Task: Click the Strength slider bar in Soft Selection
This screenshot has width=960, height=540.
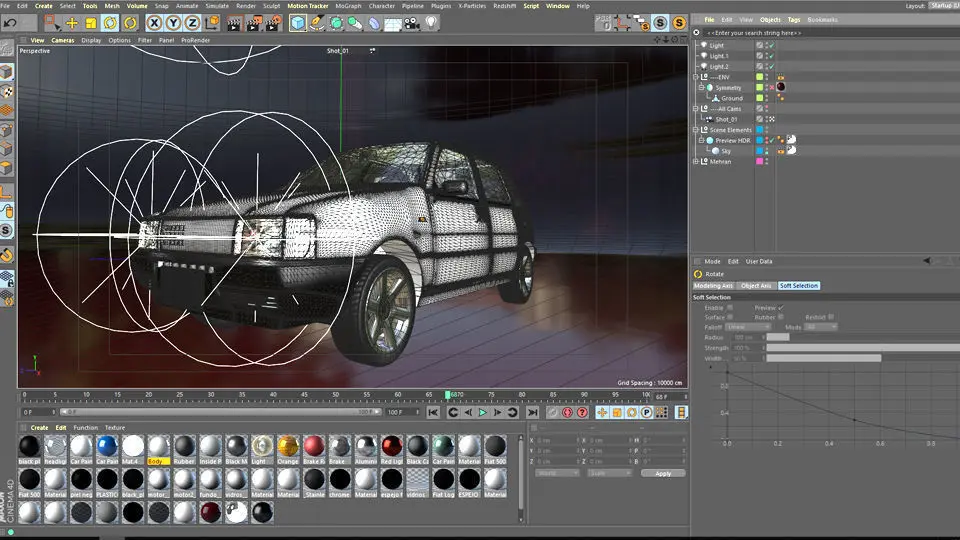Action: click(860, 348)
